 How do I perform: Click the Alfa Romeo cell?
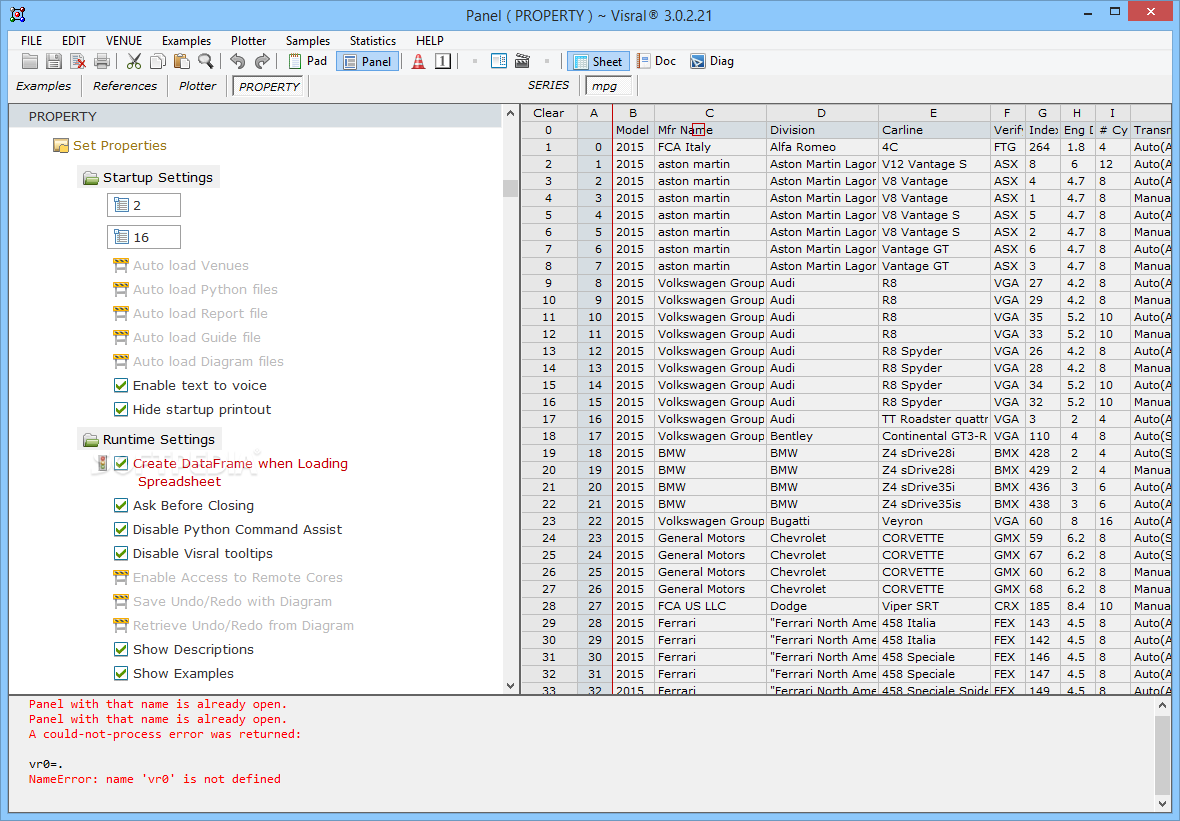coord(822,147)
